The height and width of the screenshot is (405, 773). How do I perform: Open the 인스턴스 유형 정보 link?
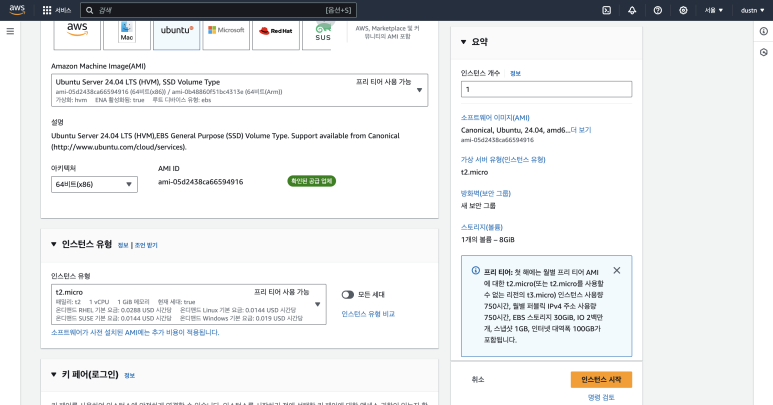point(123,245)
